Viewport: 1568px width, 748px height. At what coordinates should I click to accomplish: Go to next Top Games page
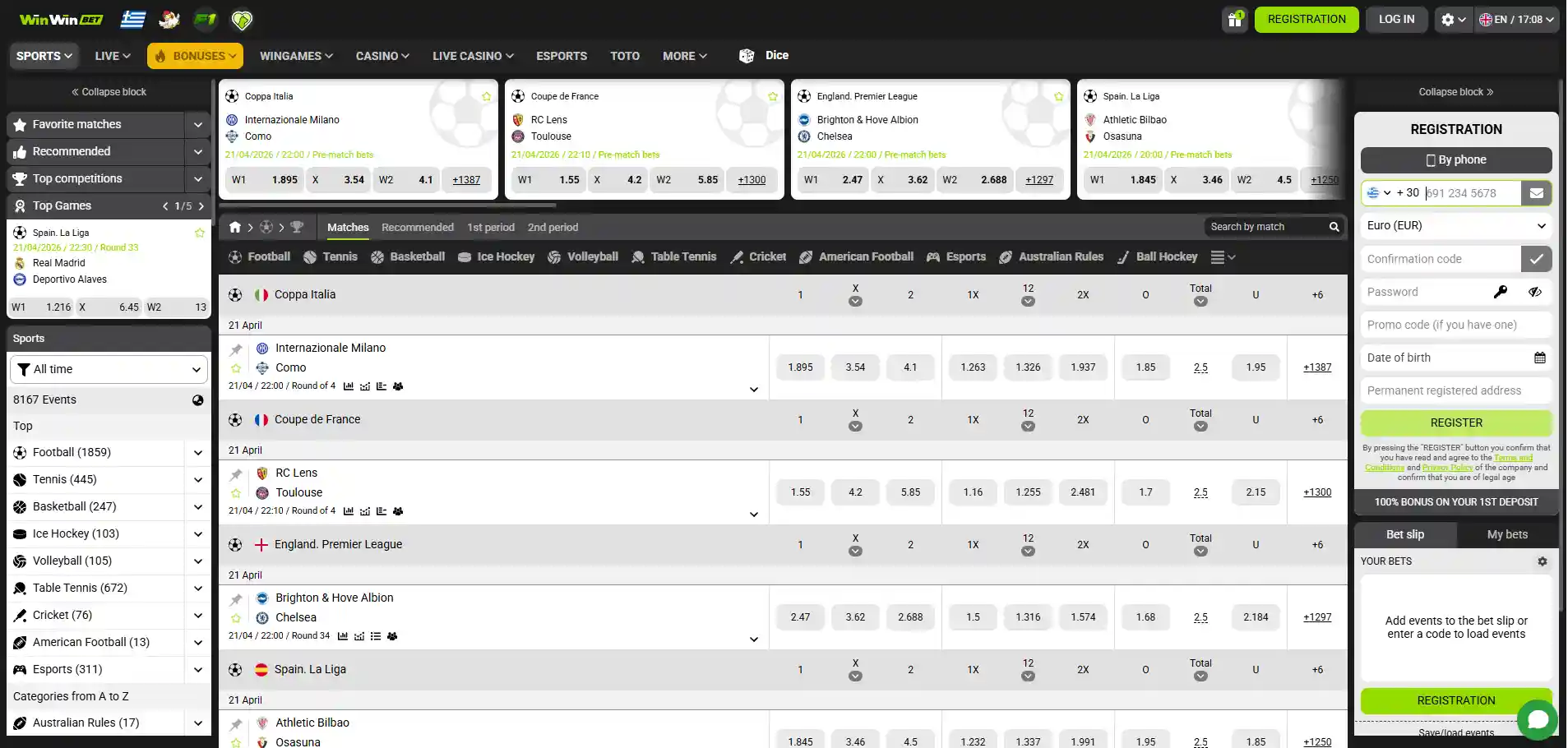click(x=201, y=206)
